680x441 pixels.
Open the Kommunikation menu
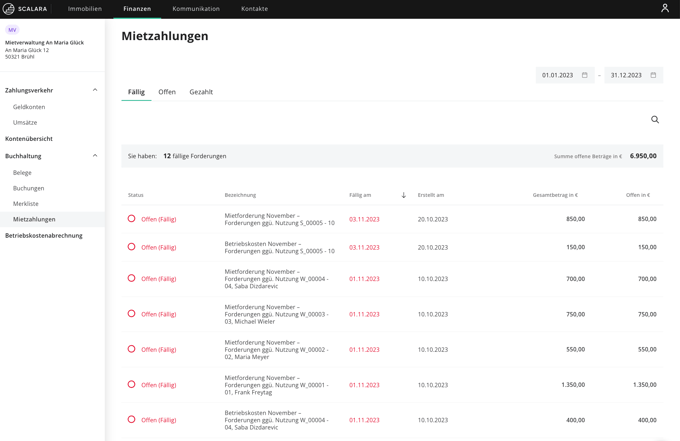pyautogui.click(x=196, y=9)
